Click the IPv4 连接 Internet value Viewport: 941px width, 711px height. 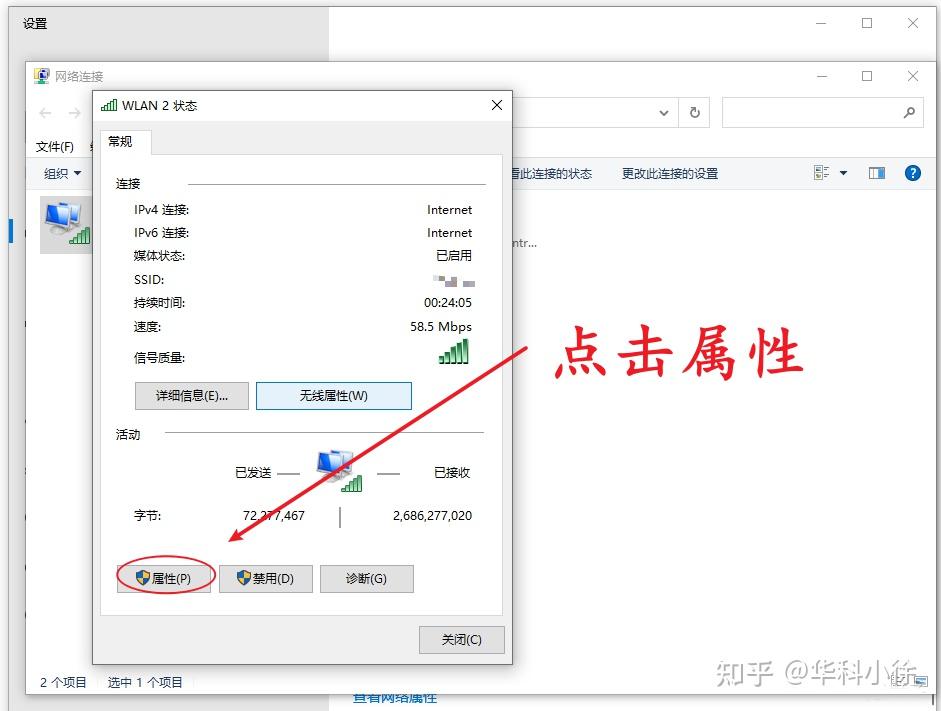tap(449, 209)
